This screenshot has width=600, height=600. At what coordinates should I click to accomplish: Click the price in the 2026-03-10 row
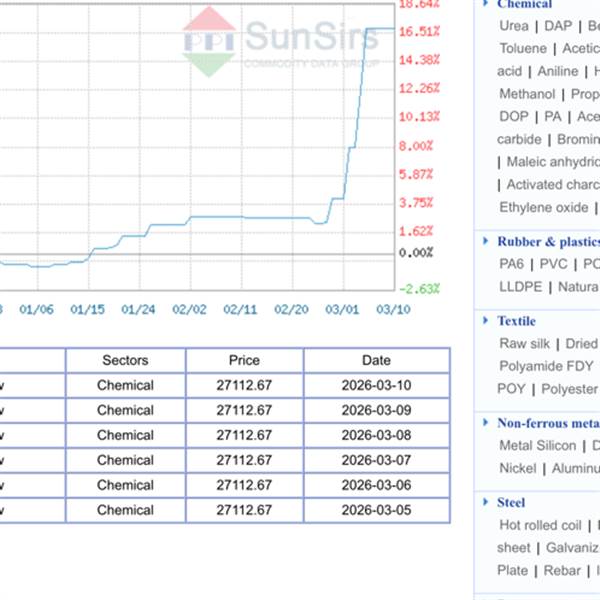tap(244, 385)
